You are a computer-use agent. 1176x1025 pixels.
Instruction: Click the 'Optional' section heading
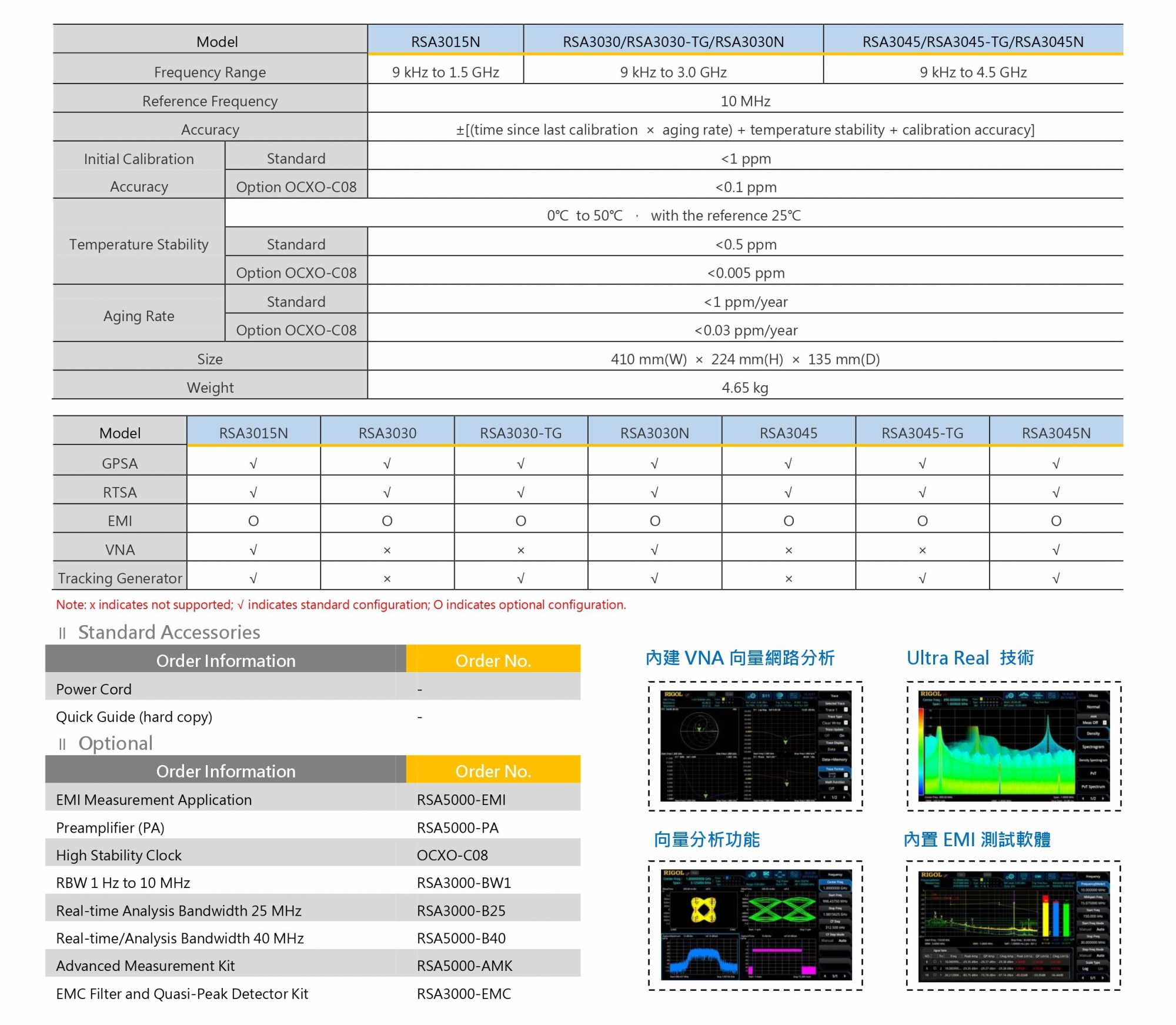(115, 743)
